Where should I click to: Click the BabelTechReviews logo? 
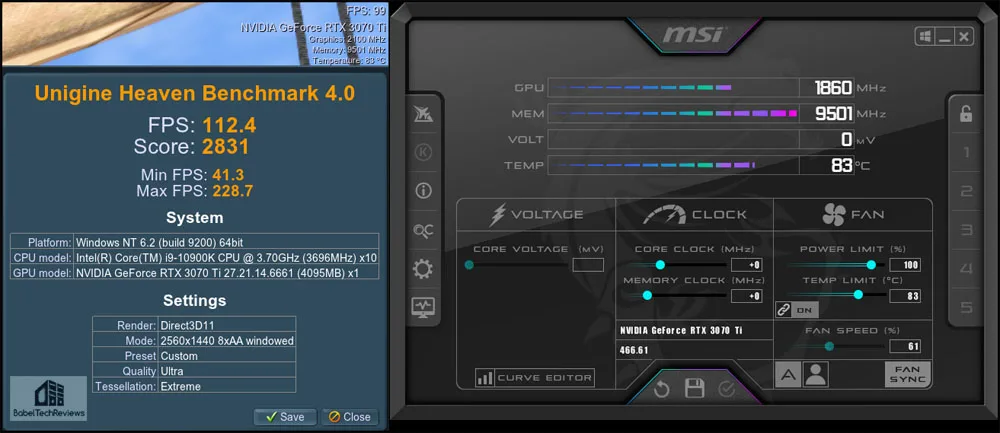coord(49,398)
